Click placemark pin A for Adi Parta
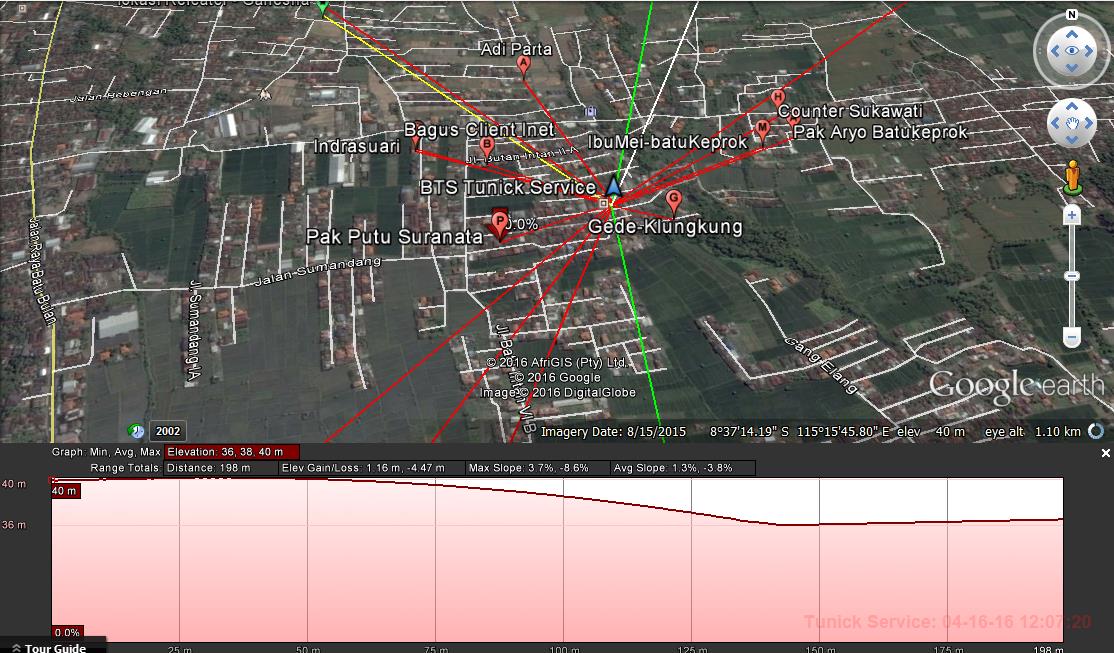1114x653 pixels. point(524,66)
